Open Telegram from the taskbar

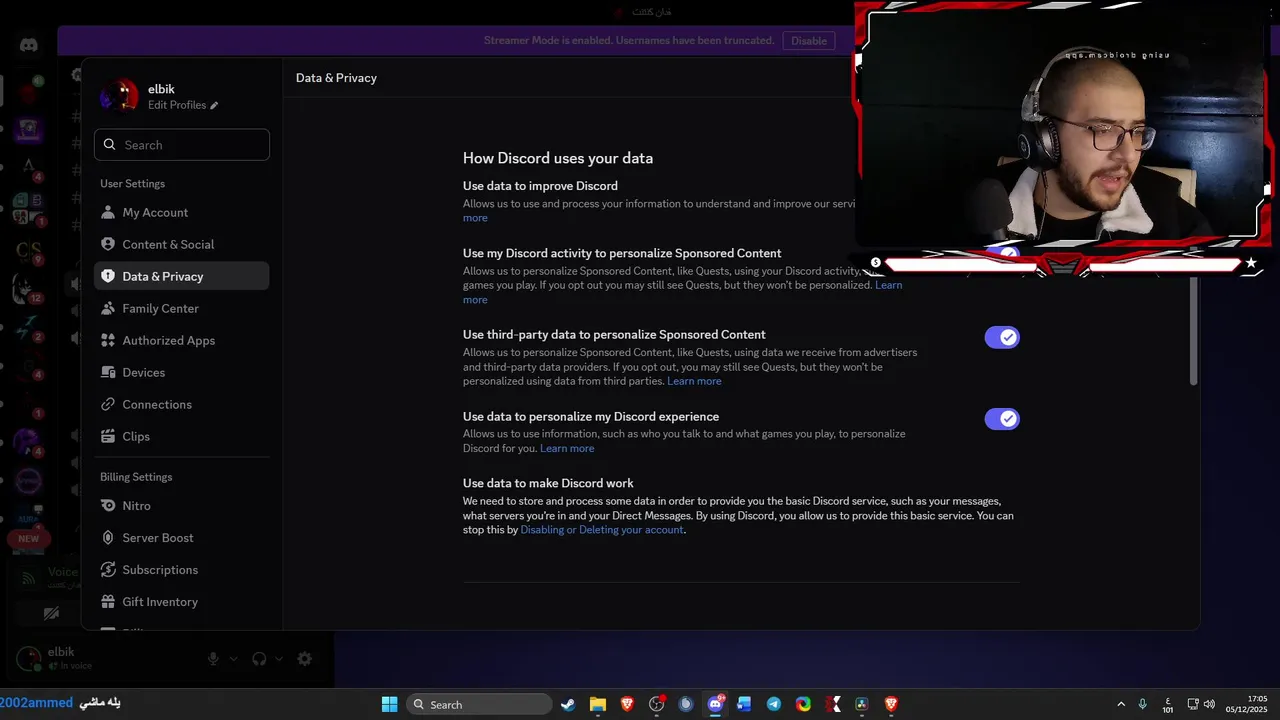click(x=774, y=704)
